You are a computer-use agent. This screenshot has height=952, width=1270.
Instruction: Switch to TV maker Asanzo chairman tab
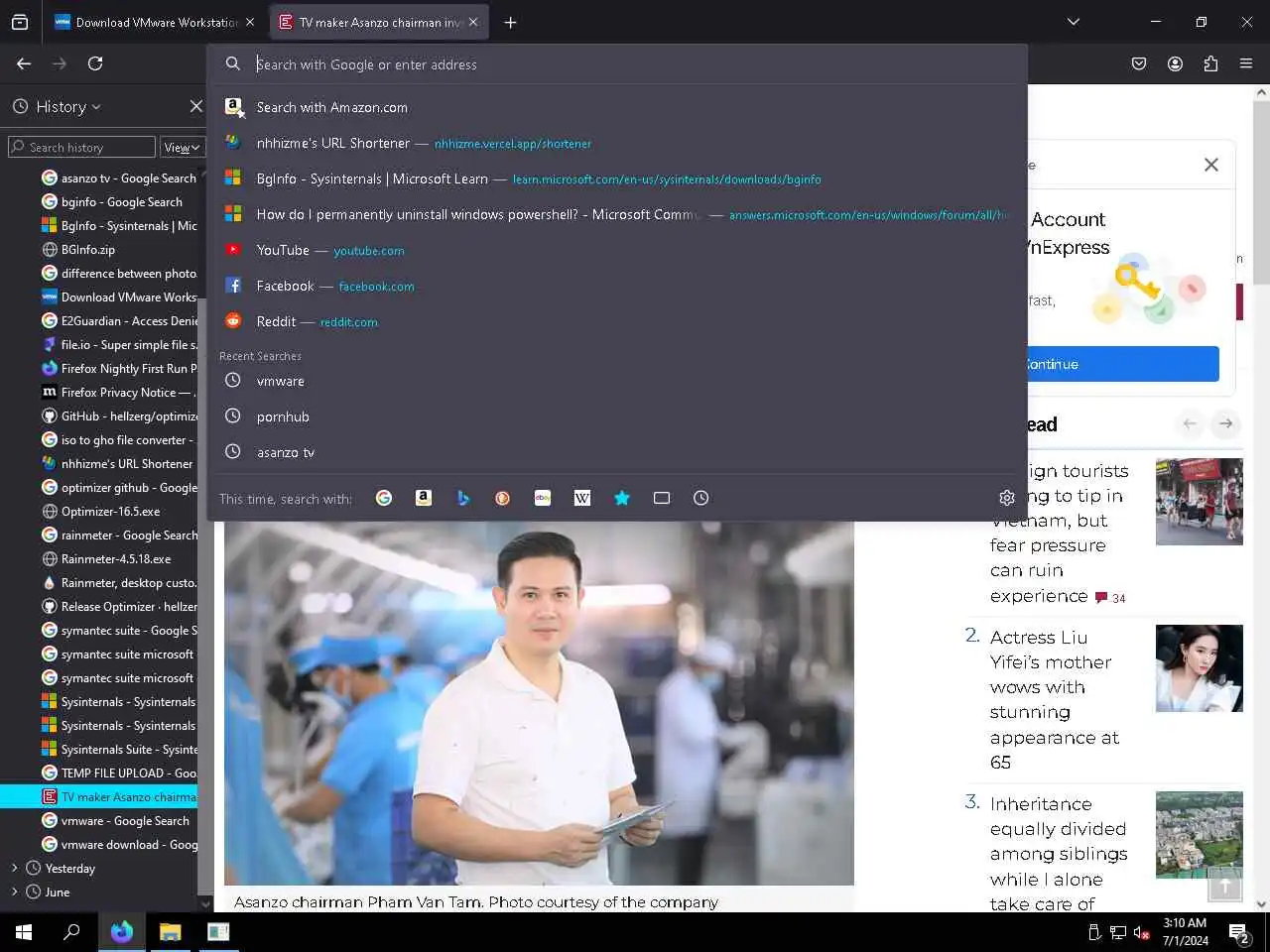click(378, 22)
